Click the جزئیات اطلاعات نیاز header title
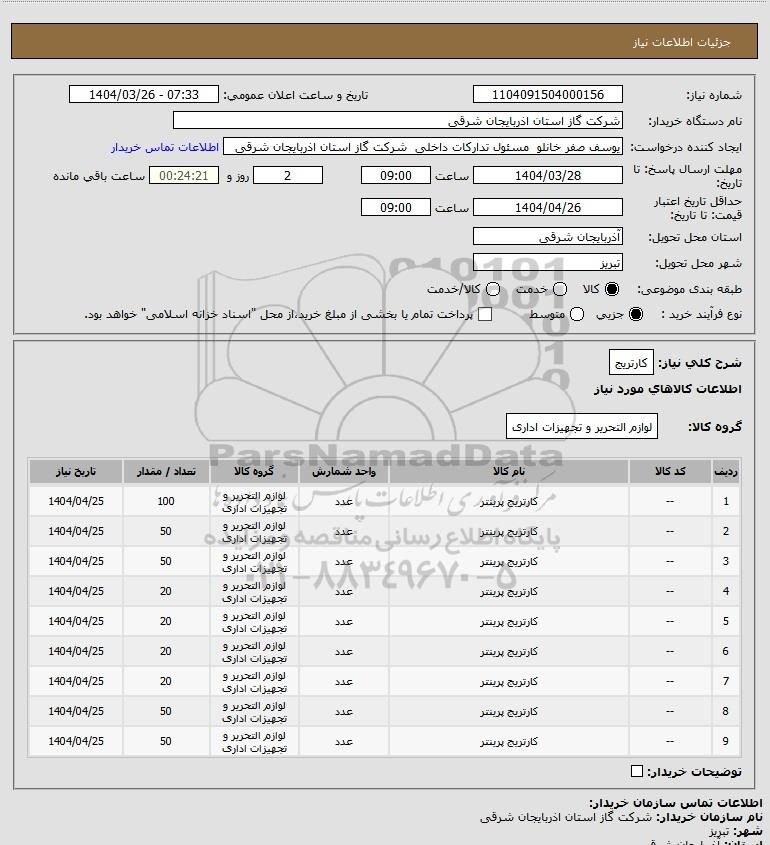Screen dimensions: 770x845 click(x=682, y=42)
